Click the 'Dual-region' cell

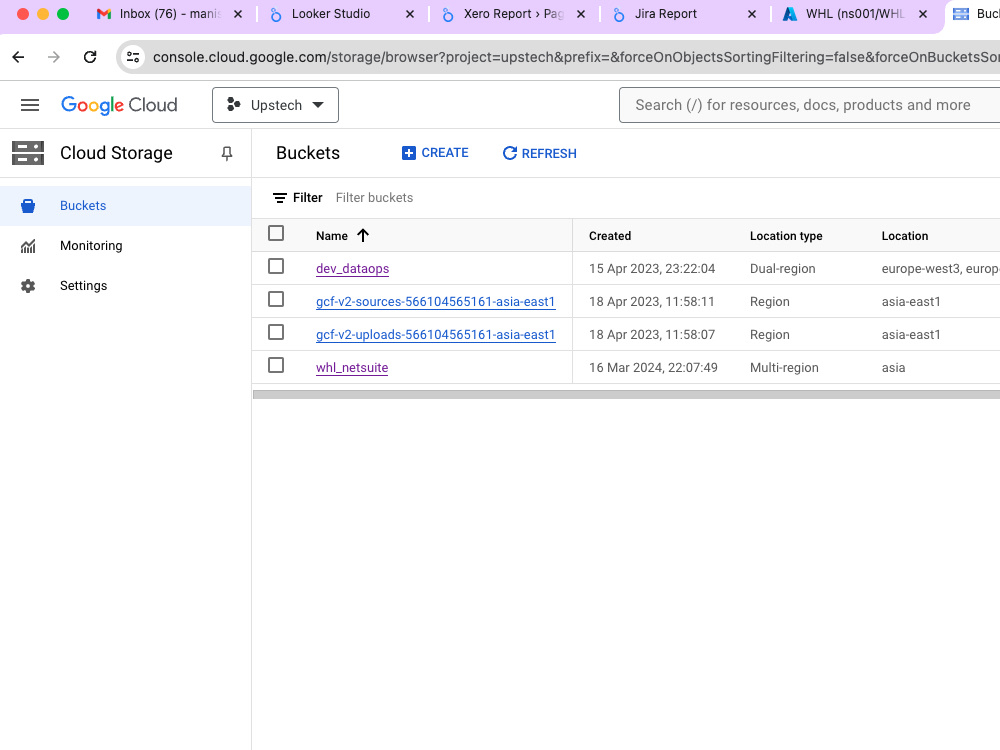click(783, 268)
